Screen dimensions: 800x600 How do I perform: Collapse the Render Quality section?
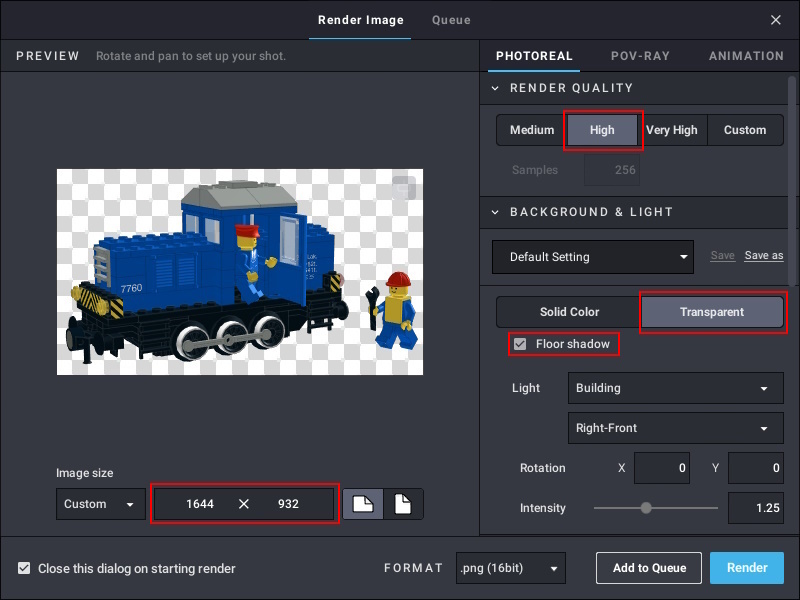(495, 88)
